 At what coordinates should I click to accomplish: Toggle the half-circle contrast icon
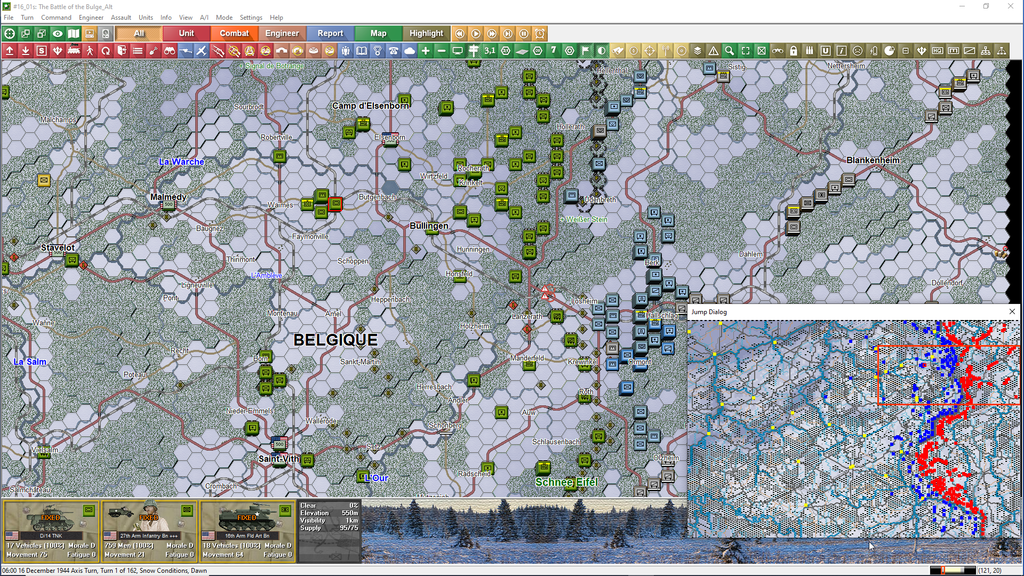point(601,50)
